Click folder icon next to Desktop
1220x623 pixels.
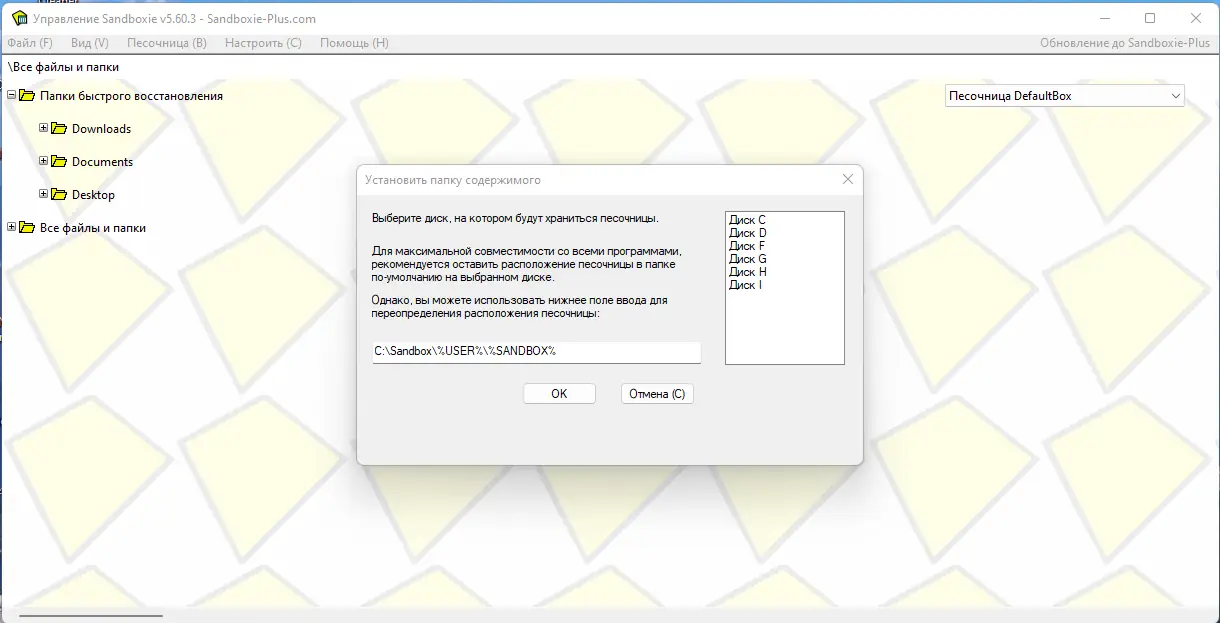[x=59, y=194]
